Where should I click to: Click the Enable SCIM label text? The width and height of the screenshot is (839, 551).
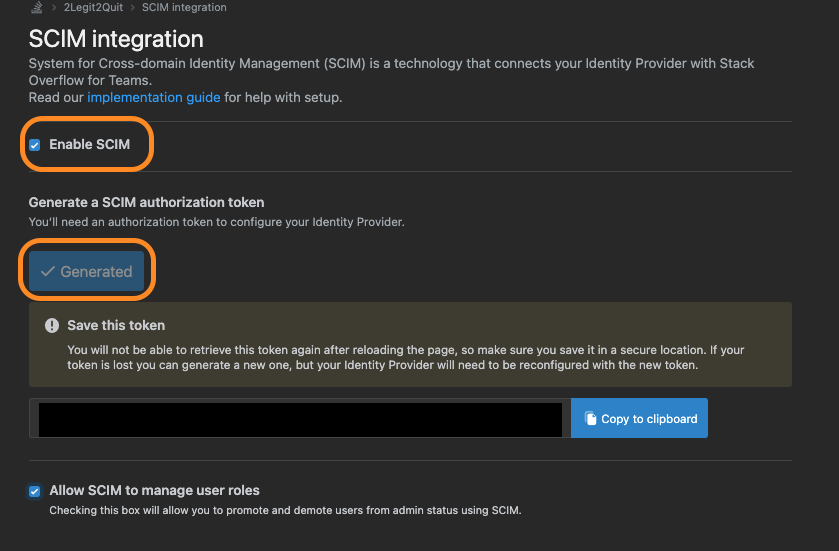(89, 144)
